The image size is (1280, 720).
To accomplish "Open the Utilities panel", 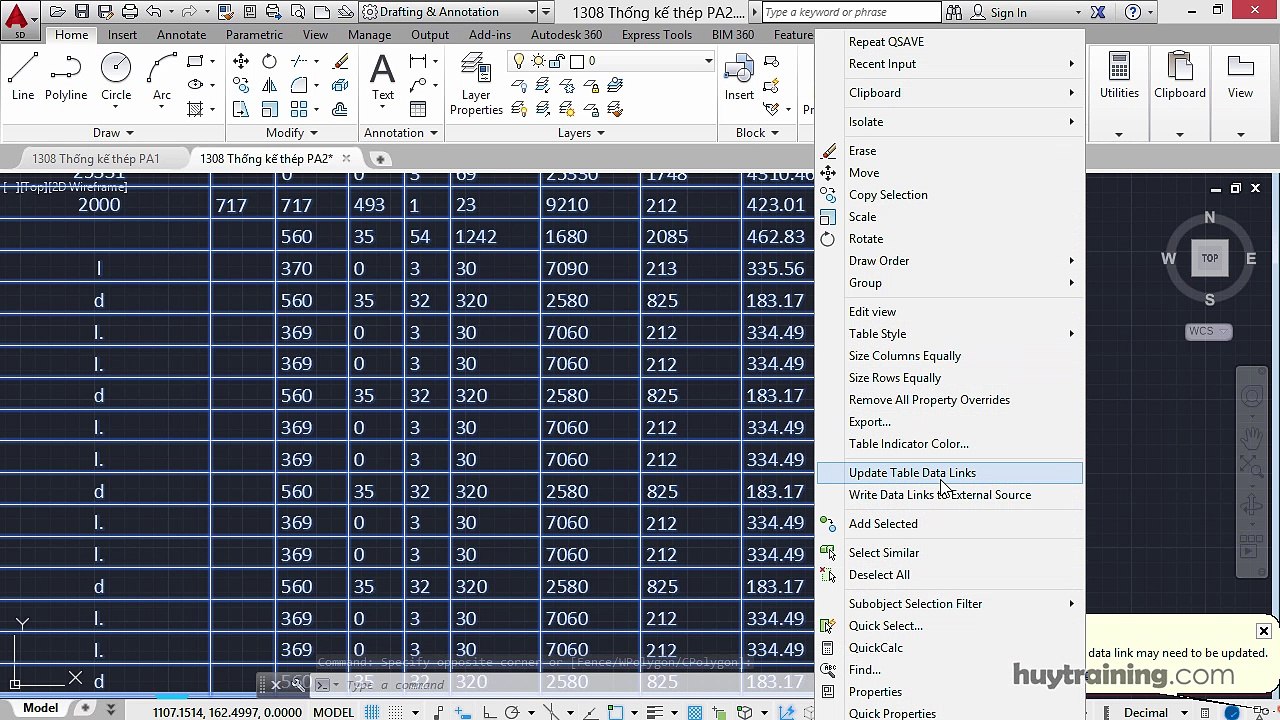I will [1119, 95].
